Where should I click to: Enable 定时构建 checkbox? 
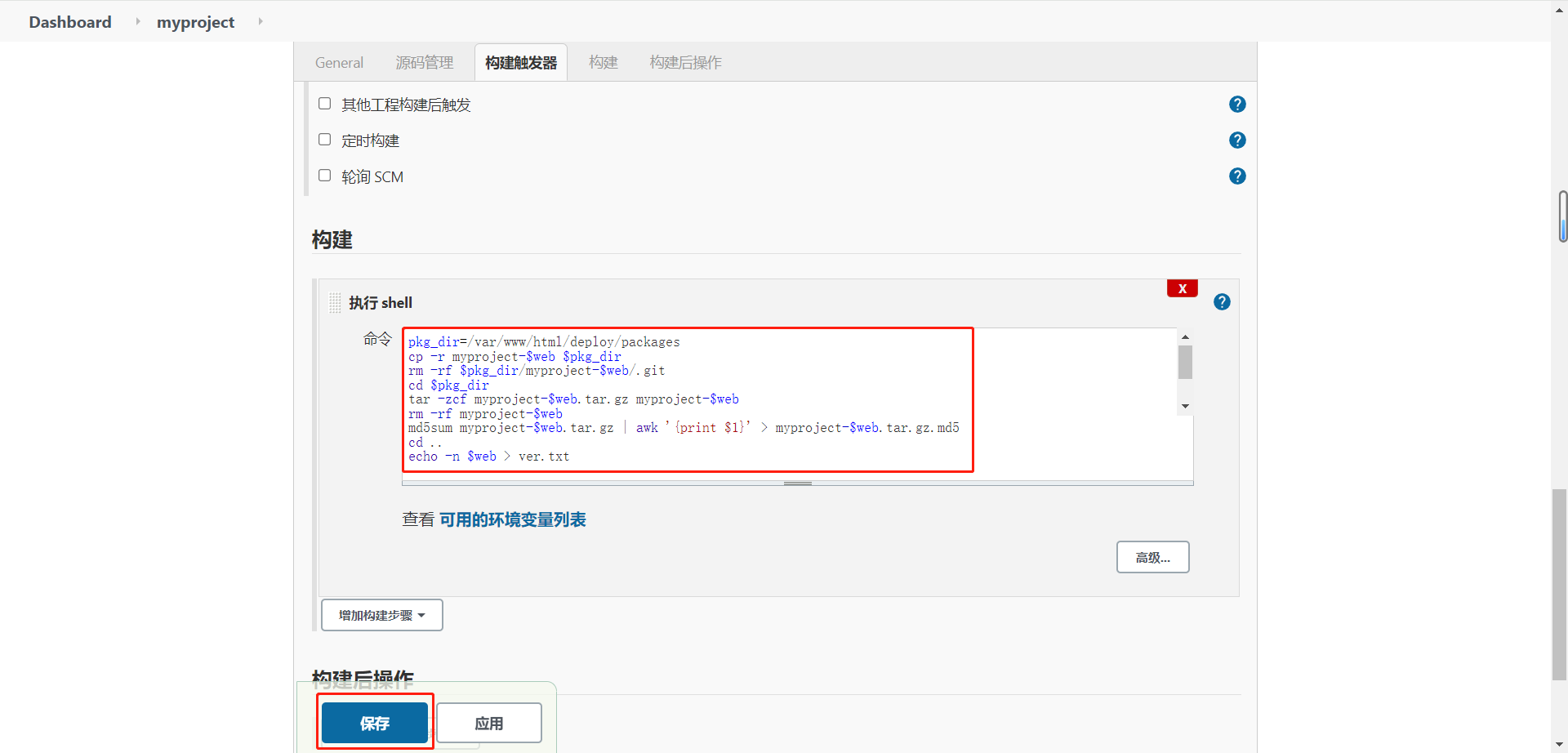324,140
